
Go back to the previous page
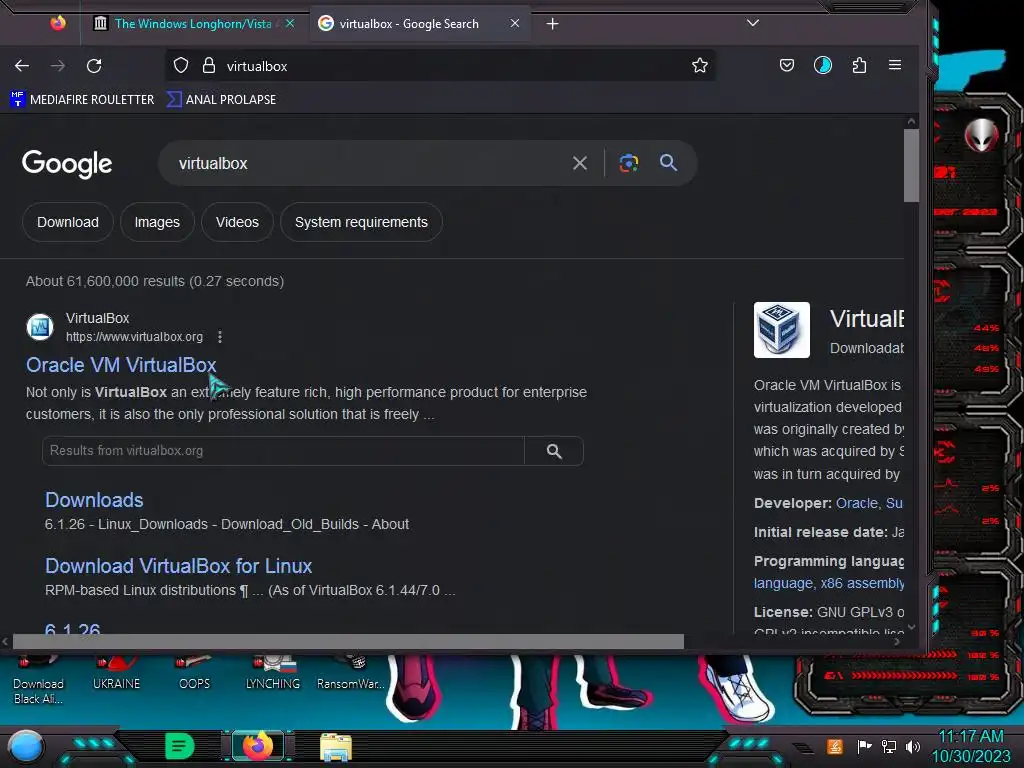(x=22, y=66)
